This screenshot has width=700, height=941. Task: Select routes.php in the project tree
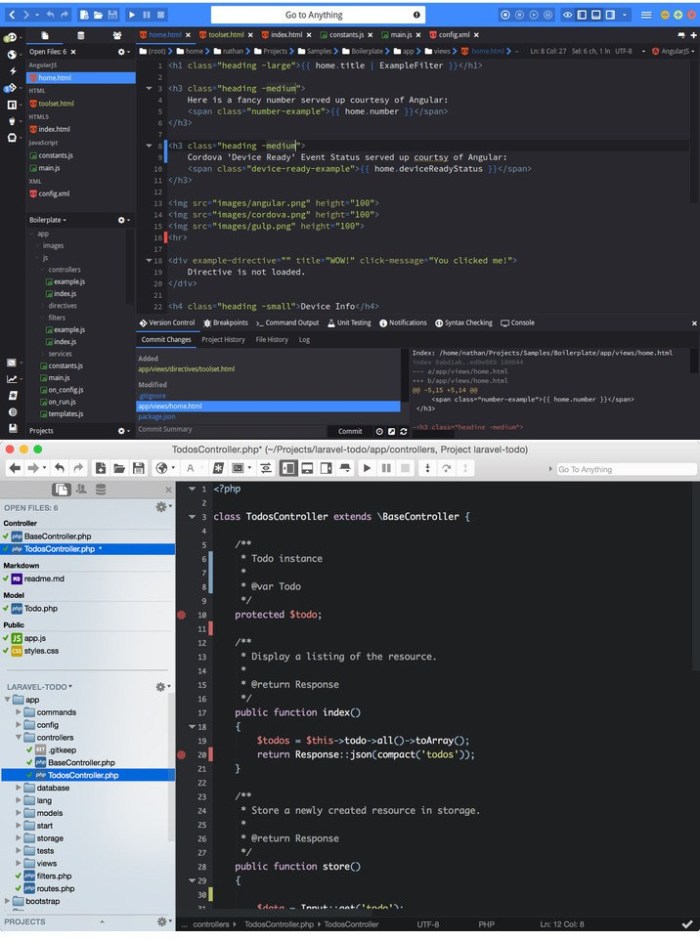(55, 888)
